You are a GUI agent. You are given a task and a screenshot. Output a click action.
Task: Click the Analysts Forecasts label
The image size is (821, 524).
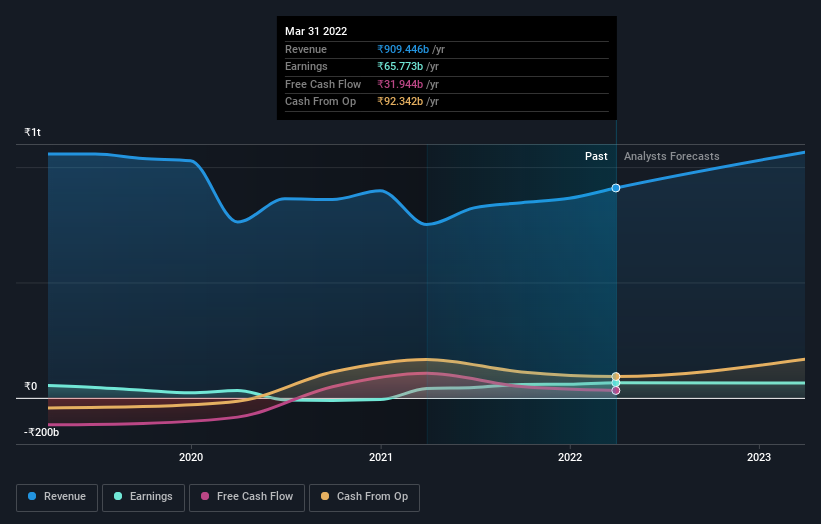[671, 157]
